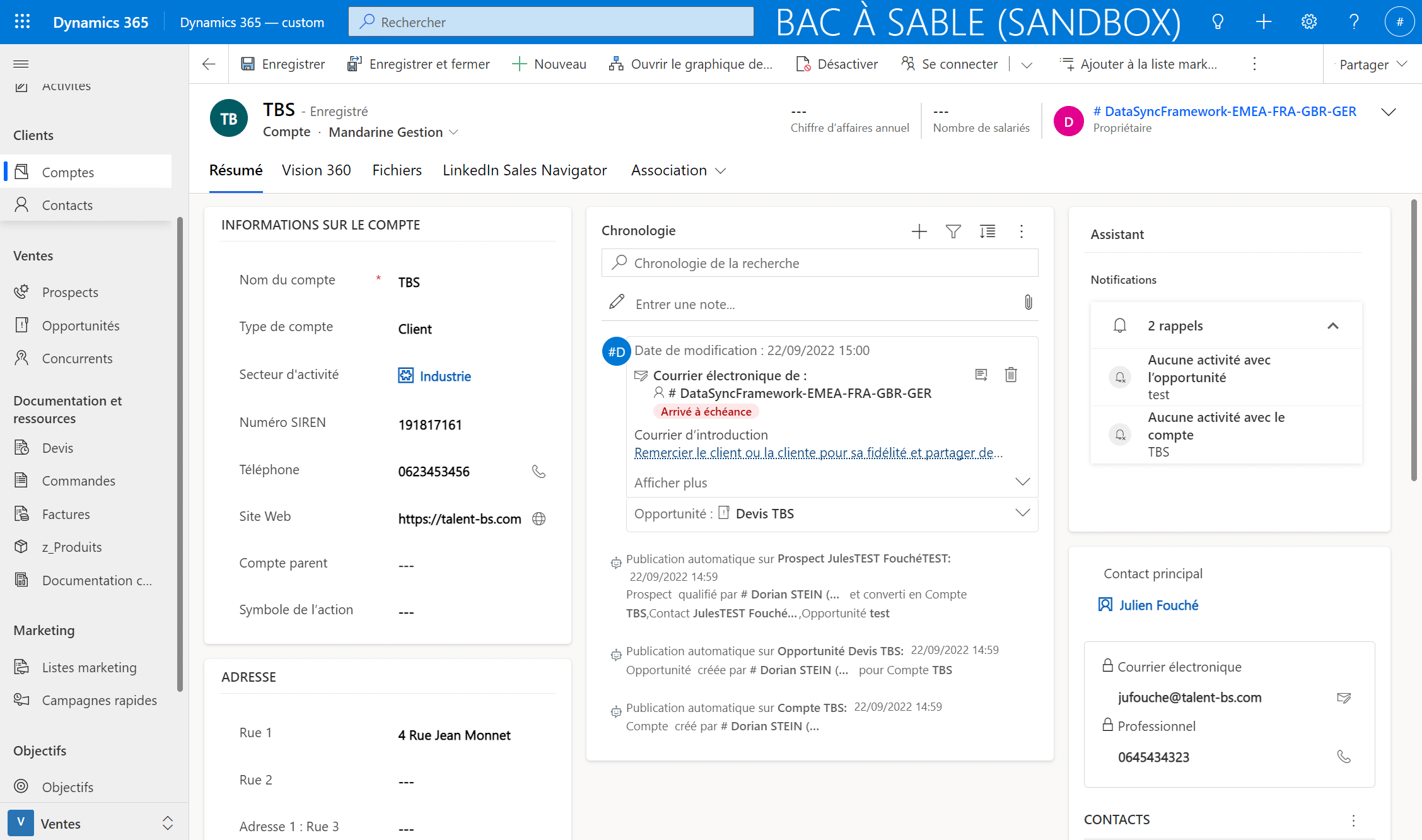
Task: Click the Désactiver command
Action: [837, 64]
